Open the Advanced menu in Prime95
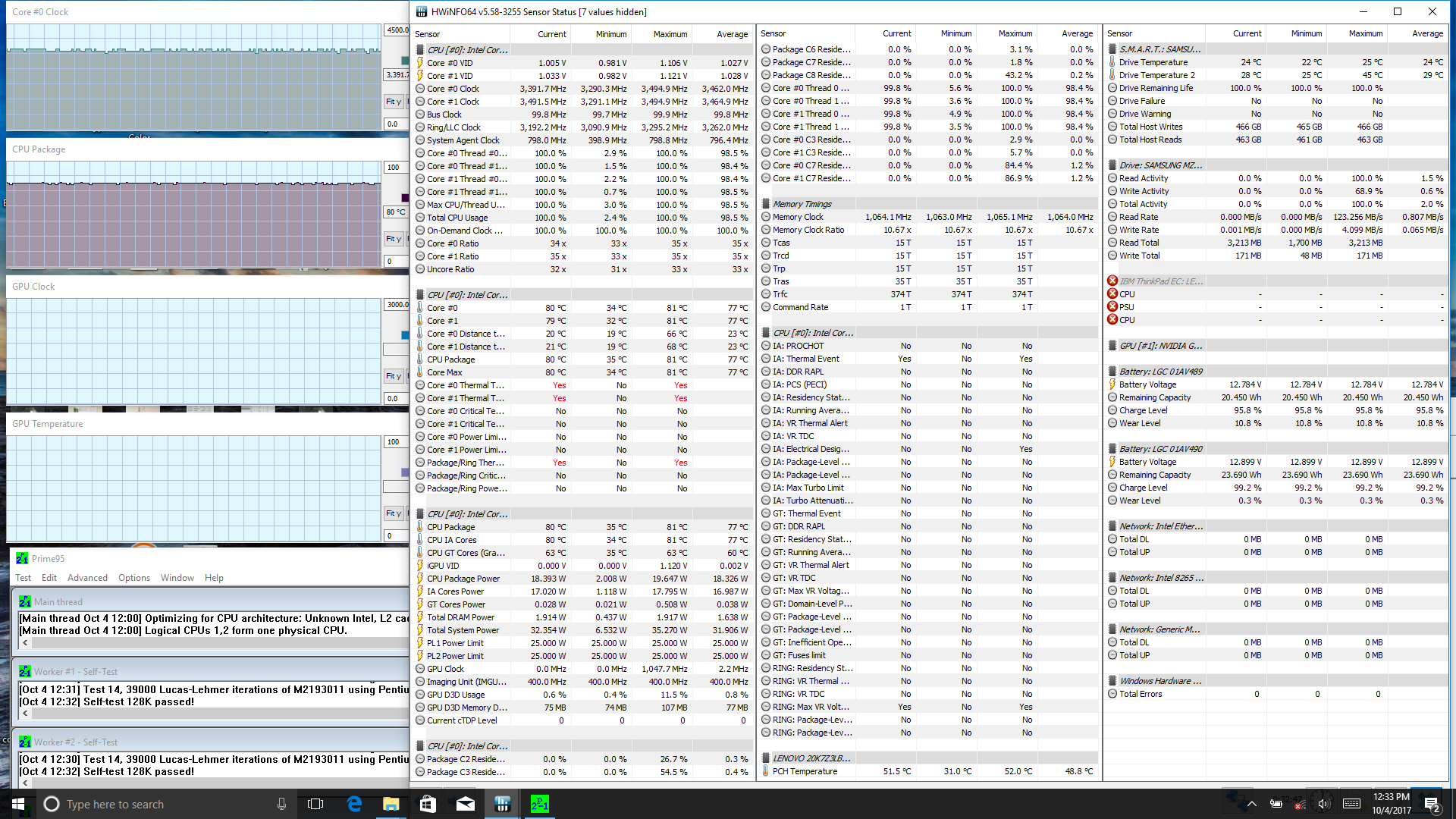 pyautogui.click(x=88, y=578)
